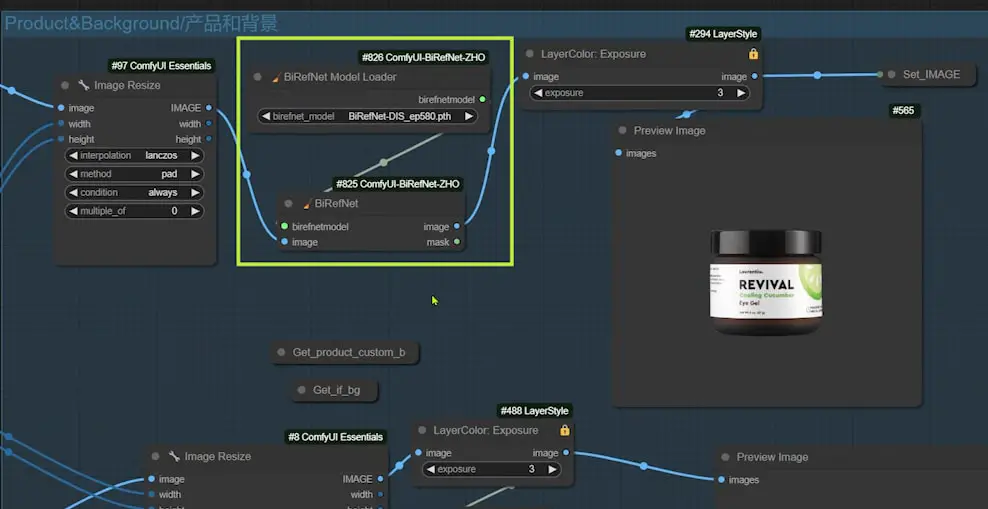
Task: Click the image output port on #294 Exposure
Action: point(754,76)
